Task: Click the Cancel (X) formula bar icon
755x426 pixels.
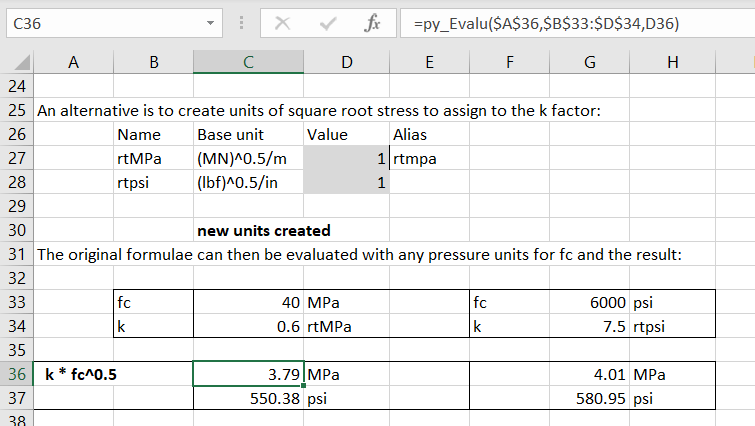Action: 285,23
